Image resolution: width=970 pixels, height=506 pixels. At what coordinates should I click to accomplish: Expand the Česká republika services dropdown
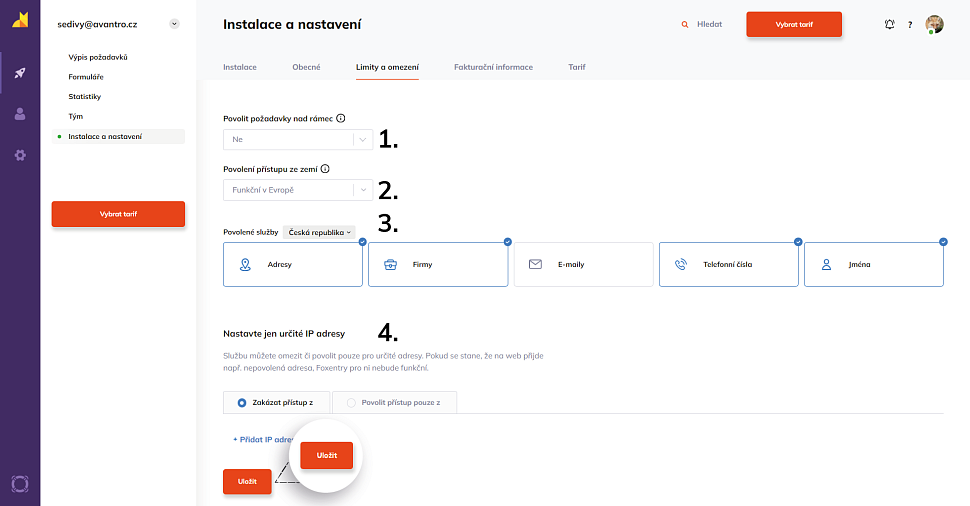(x=320, y=232)
